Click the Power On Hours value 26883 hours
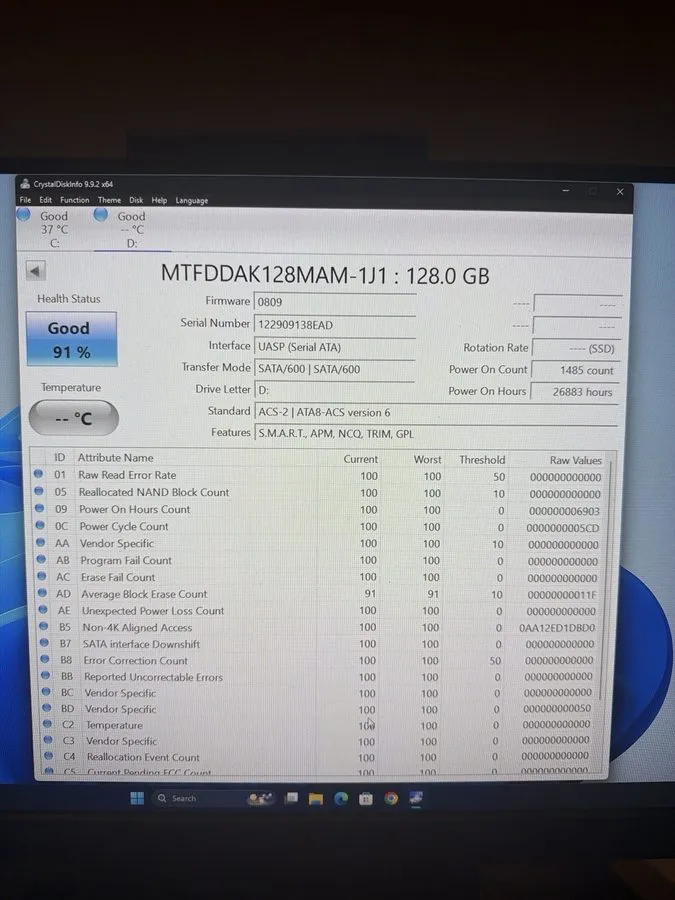Image resolution: width=675 pixels, height=900 pixels. [x=575, y=392]
